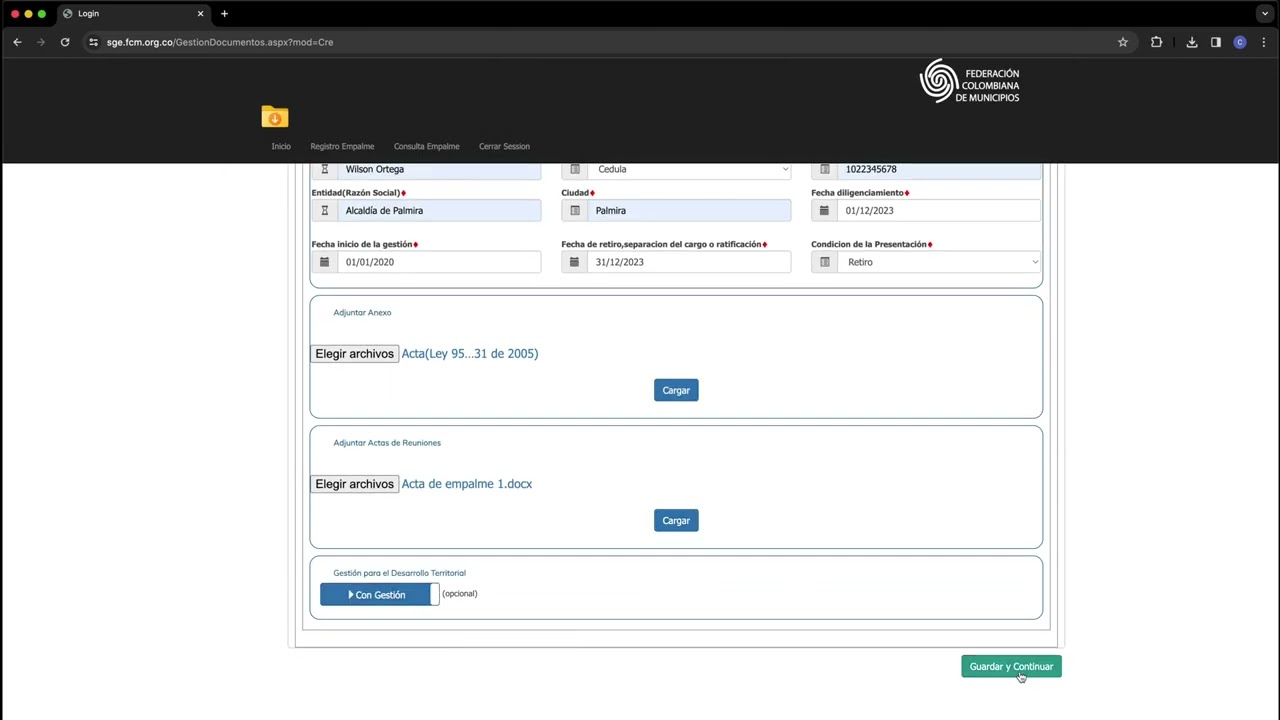
Task: Click Cargar button under Adjuntar Anexo
Action: click(676, 390)
